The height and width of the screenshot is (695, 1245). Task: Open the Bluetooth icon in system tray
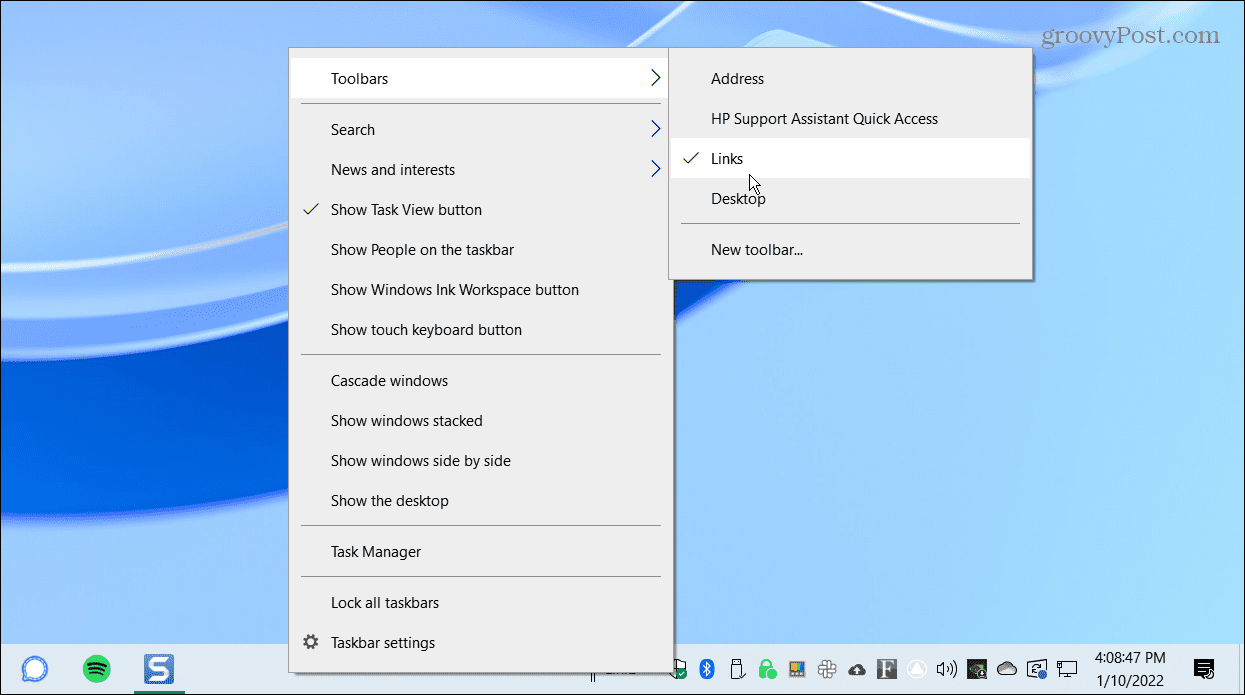pyautogui.click(x=707, y=669)
